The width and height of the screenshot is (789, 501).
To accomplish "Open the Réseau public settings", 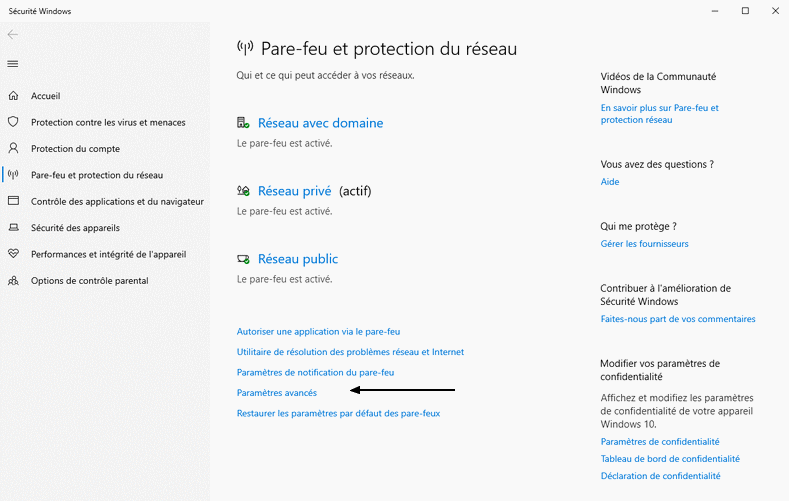I will (298, 259).
